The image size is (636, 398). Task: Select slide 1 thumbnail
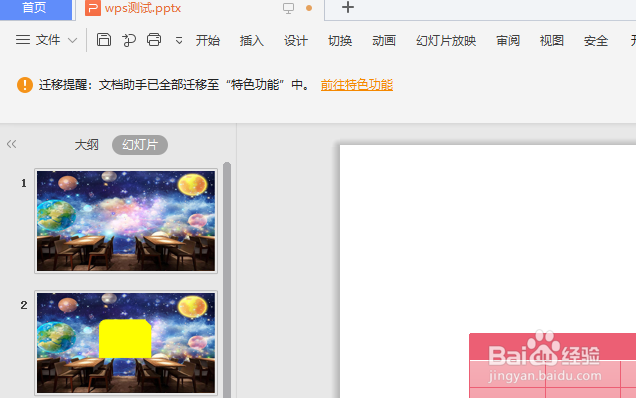pos(126,221)
